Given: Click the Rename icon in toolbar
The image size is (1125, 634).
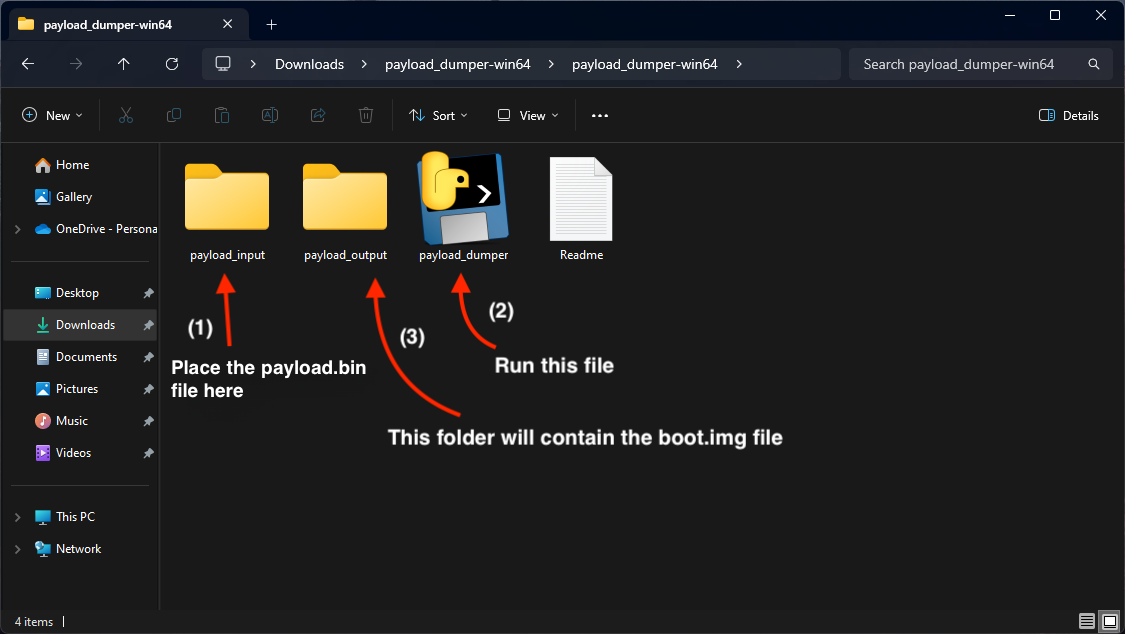Looking at the screenshot, I should pyautogui.click(x=270, y=115).
